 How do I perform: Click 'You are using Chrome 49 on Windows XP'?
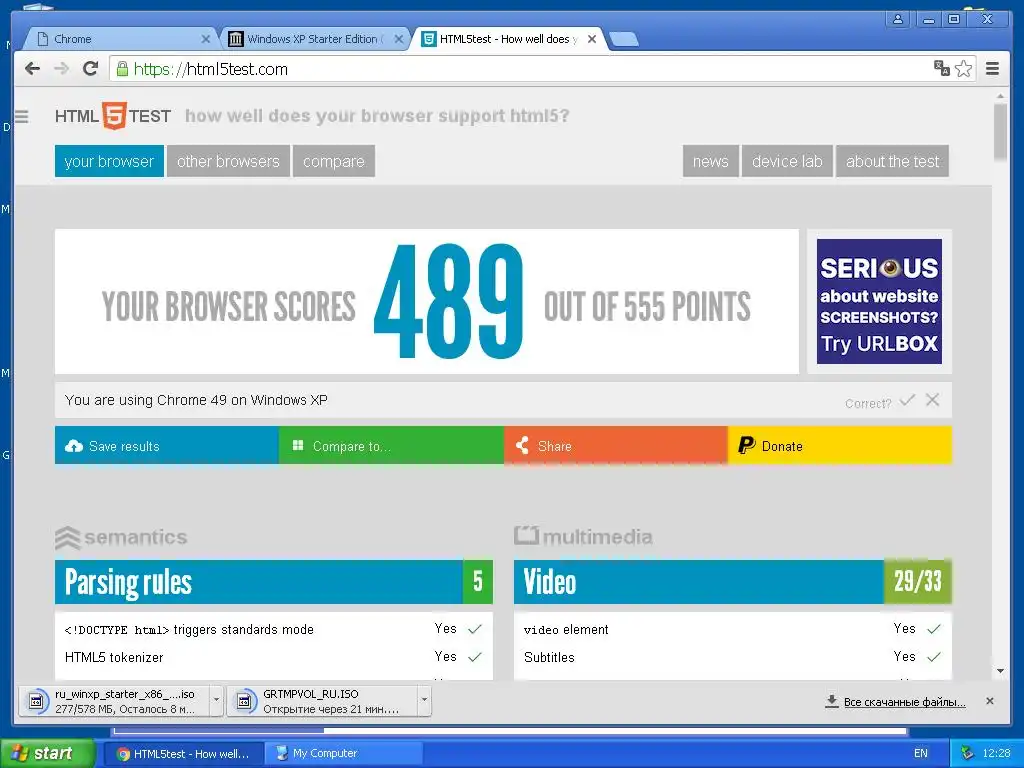196,400
